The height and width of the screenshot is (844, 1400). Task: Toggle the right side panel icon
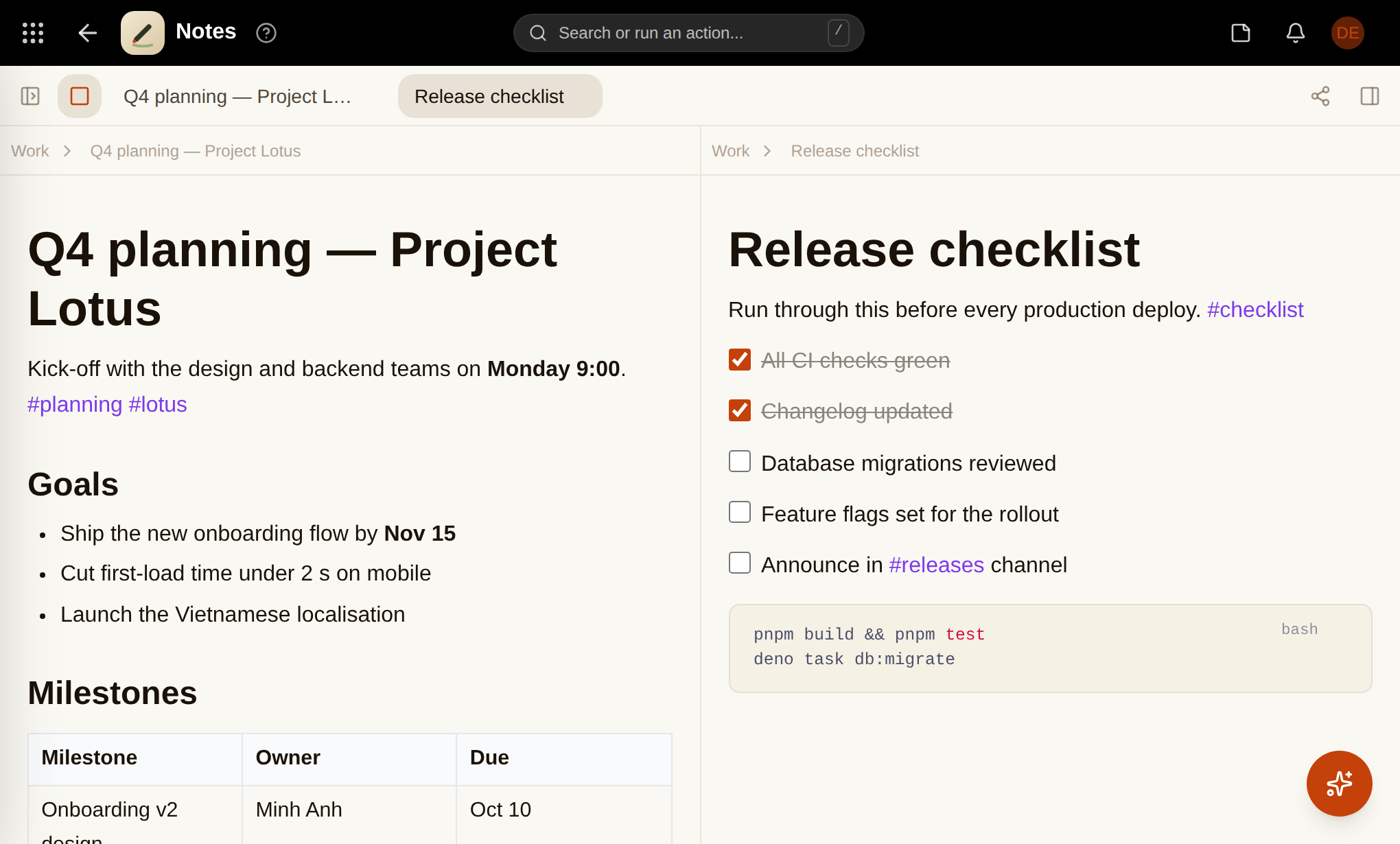pyautogui.click(x=1370, y=96)
